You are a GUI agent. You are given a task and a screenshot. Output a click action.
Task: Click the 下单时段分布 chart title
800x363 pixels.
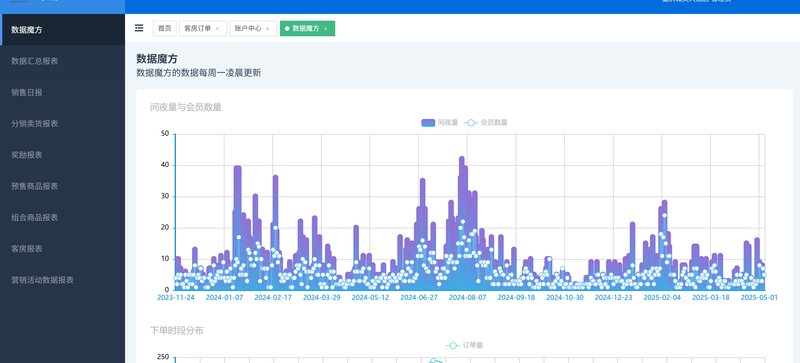[177, 330]
